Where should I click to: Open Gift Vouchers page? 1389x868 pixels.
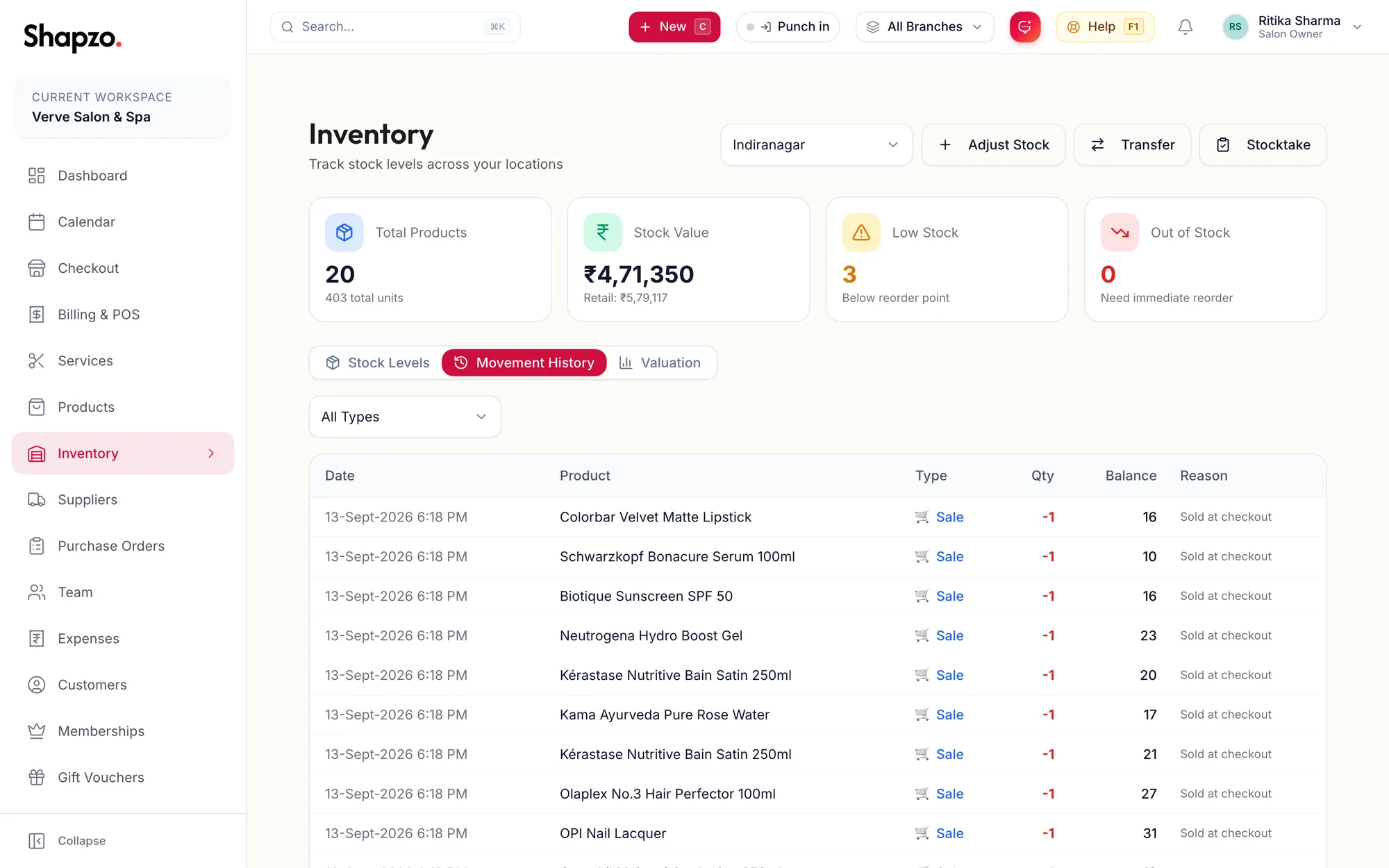123,778
